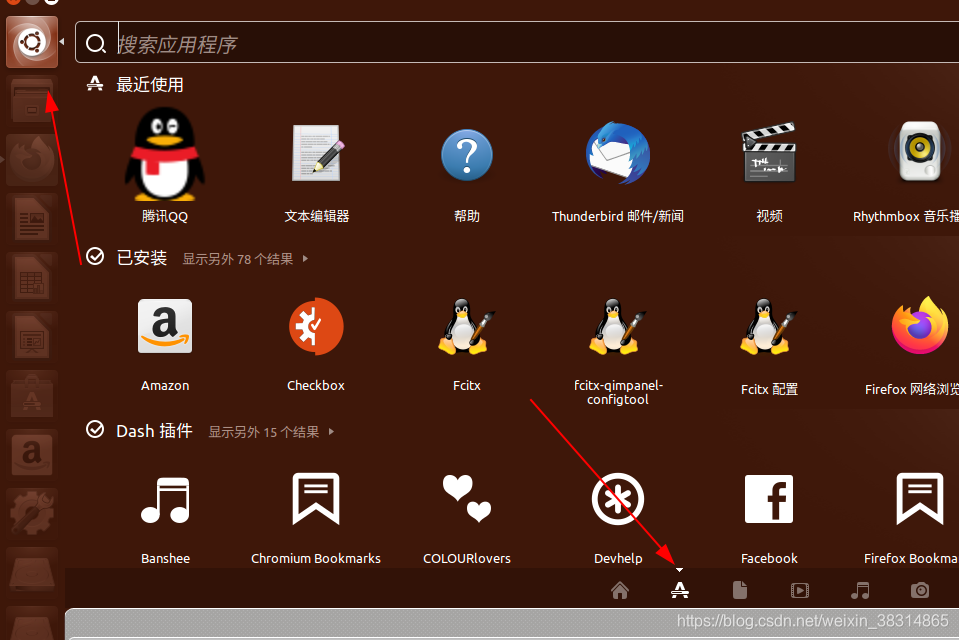
Task: Select the Devhelp plugin
Action: tap(618, 499)
